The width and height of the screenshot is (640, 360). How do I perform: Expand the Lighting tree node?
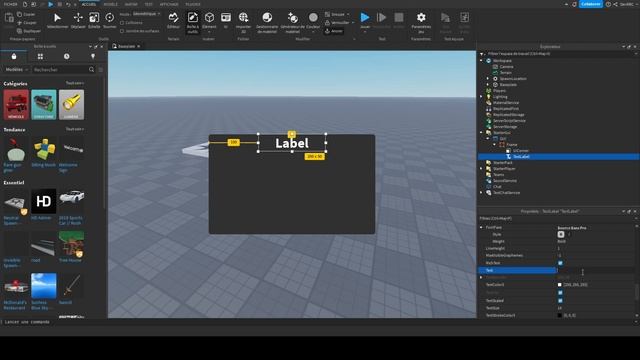[x=481, y=97]
